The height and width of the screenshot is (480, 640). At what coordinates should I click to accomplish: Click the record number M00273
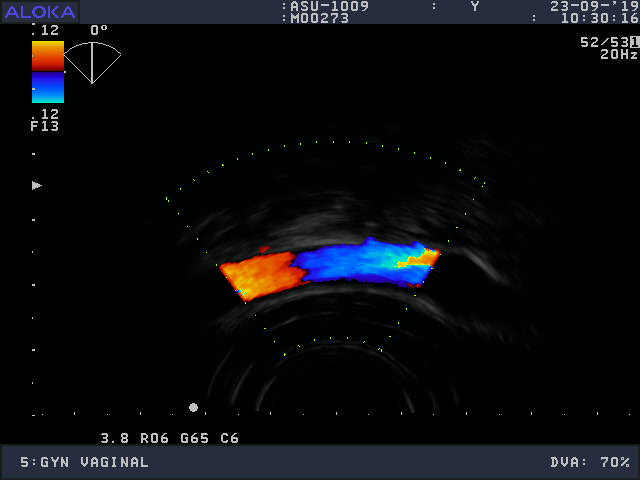(322, 18)
